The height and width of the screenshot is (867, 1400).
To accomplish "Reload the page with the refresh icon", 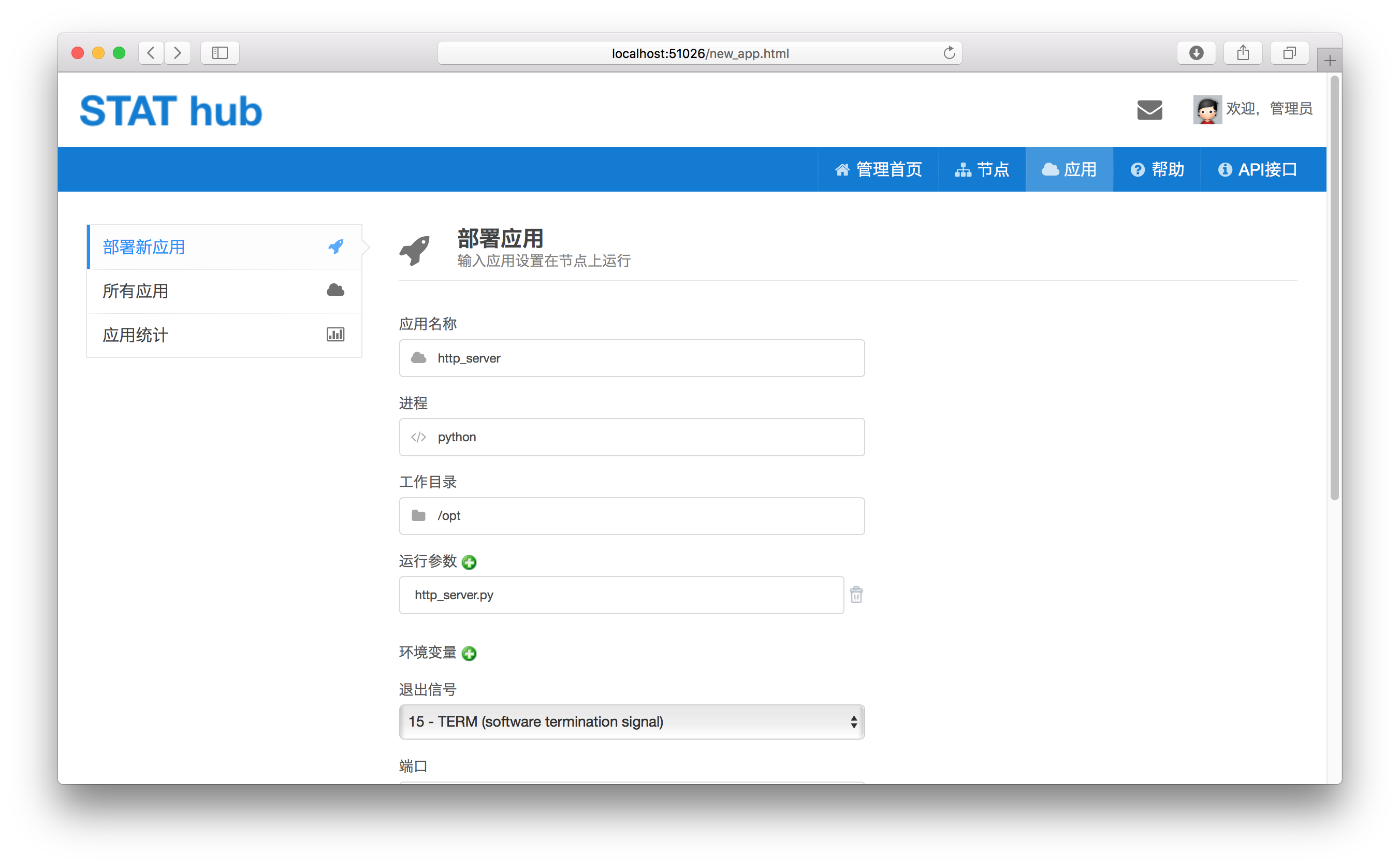I will 949,53.
